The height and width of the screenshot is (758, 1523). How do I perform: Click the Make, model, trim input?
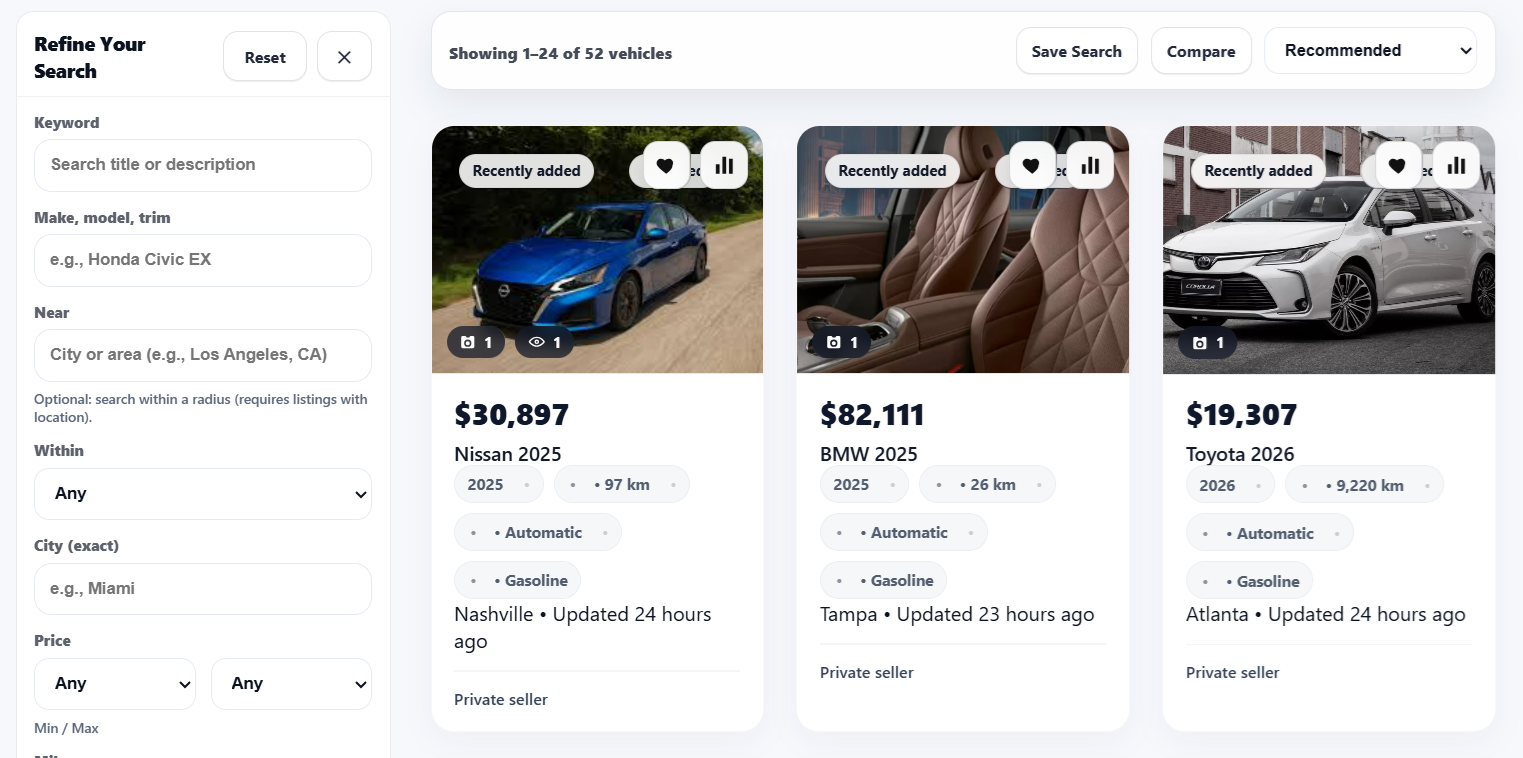click(203, 260)
